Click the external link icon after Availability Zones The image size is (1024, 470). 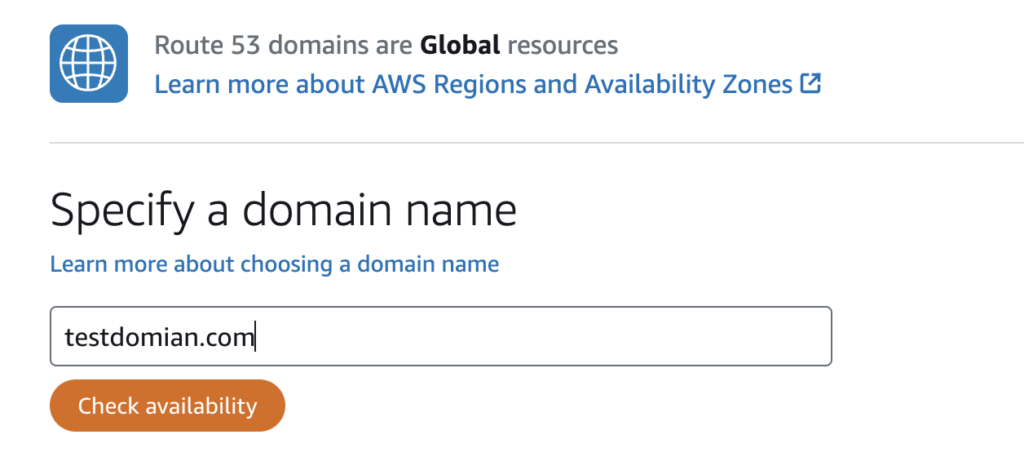[811, 84]
